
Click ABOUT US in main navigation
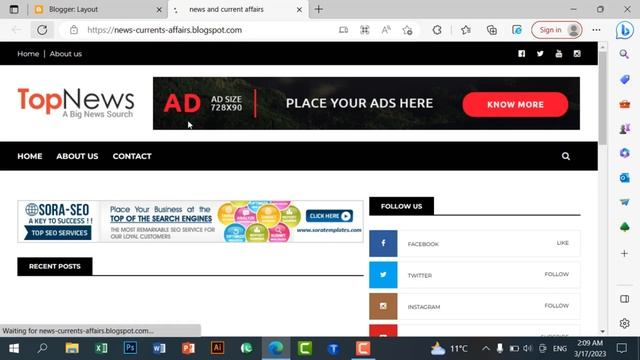pyautogui.click(x=77, y=156)
